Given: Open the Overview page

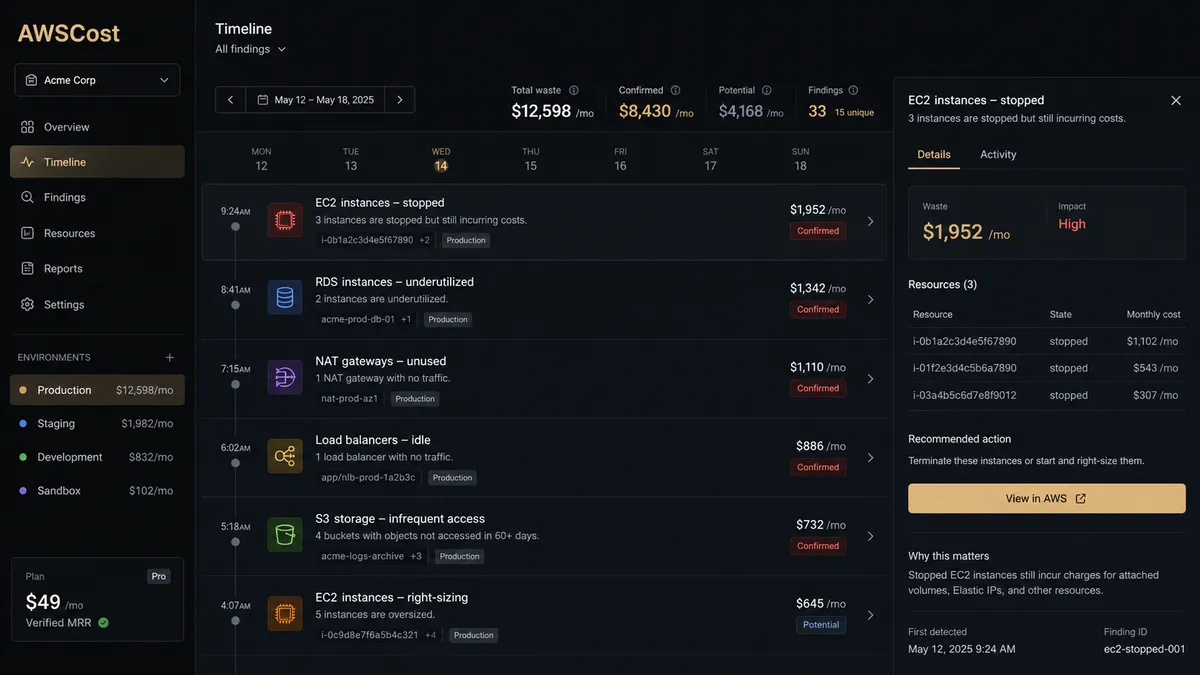Looking at the screenshot, I should pyautogui.click(x=97, y=127).
